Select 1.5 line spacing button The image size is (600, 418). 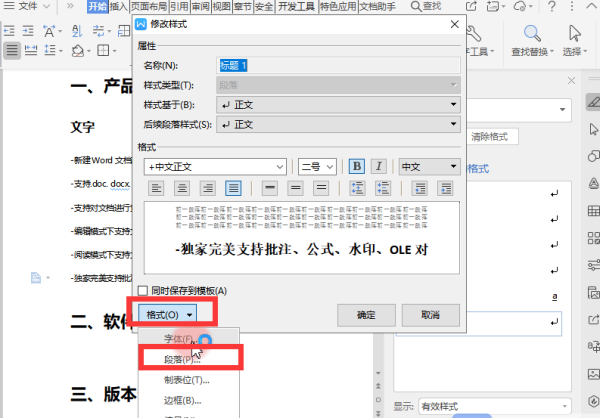[295, 188]
